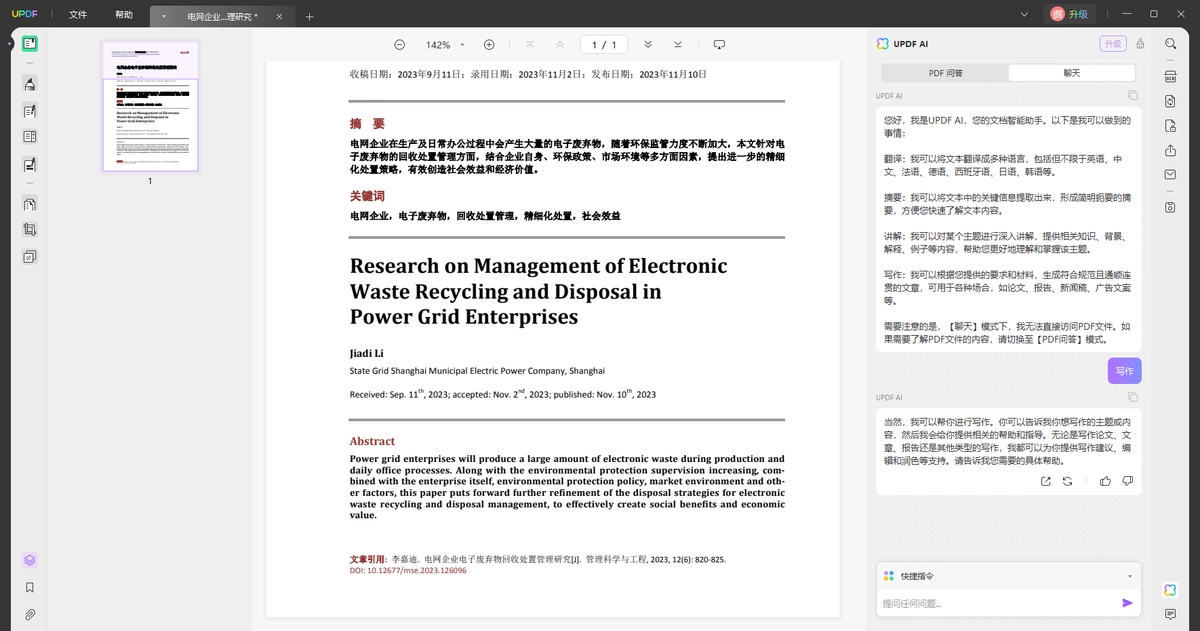The image size is (1200, 631).
Task: Open the Bookmarks panel
Action: tap(30, 587)
